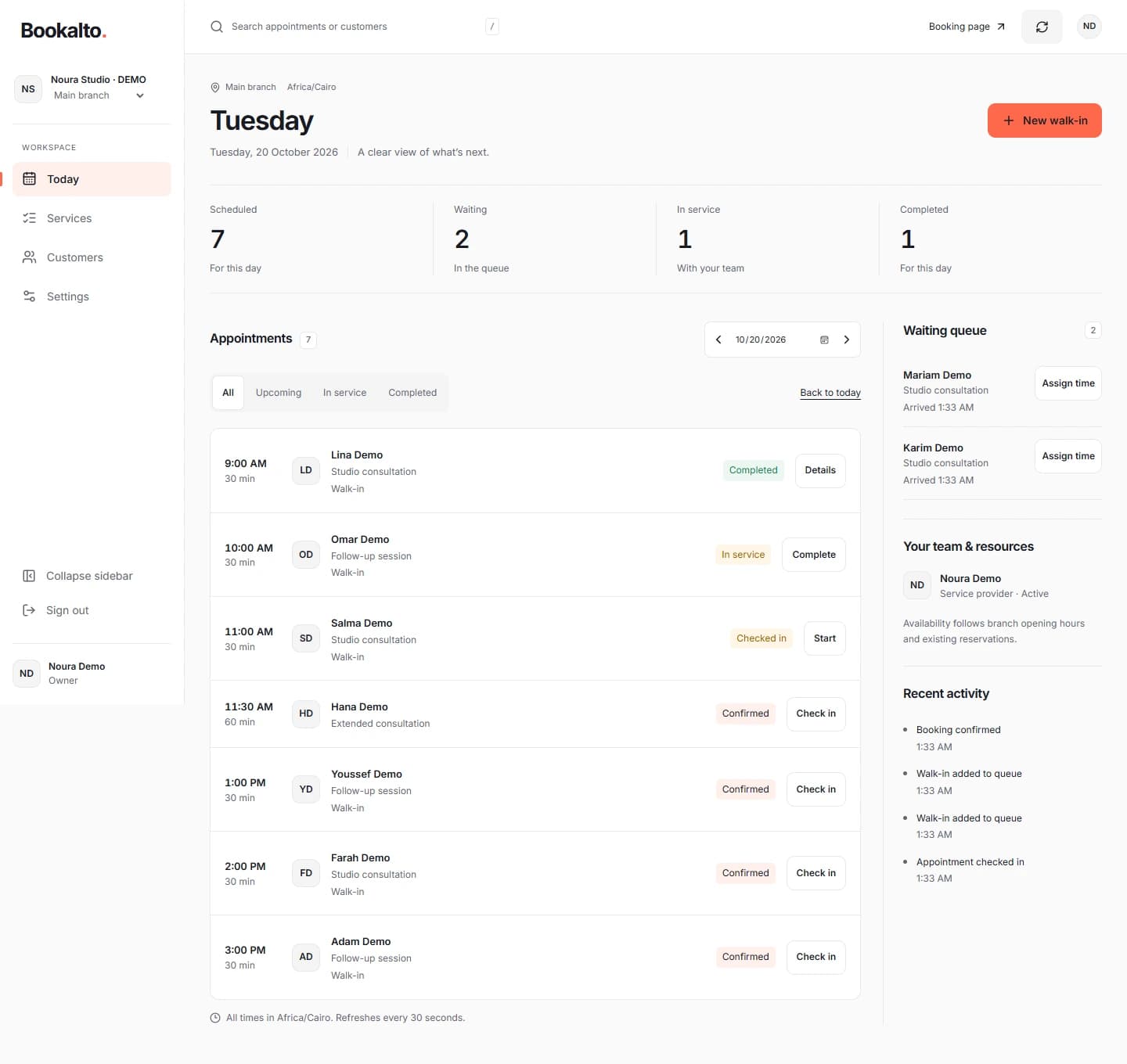Open the Customers page
Image resolution: width=1127 pixels, height=1064 pixels.
(92, 257)
